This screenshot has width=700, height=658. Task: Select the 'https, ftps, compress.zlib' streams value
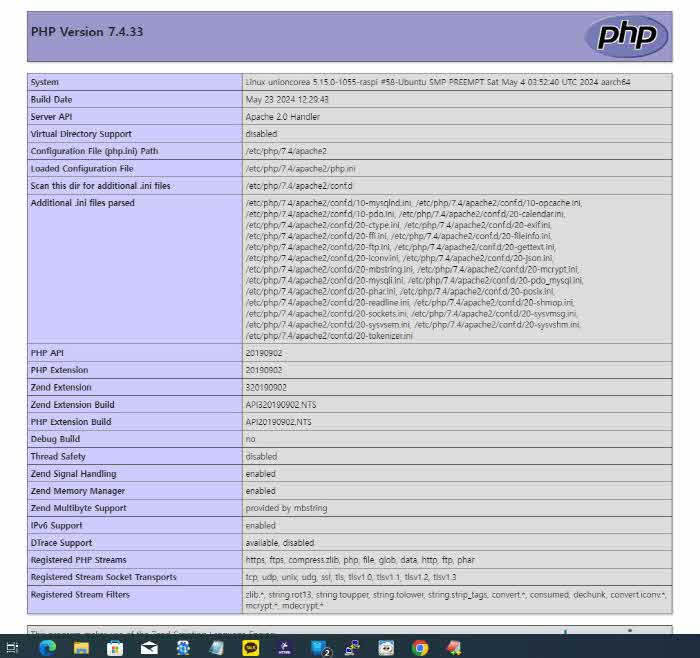pyautogui.click(x=360, y=560)
